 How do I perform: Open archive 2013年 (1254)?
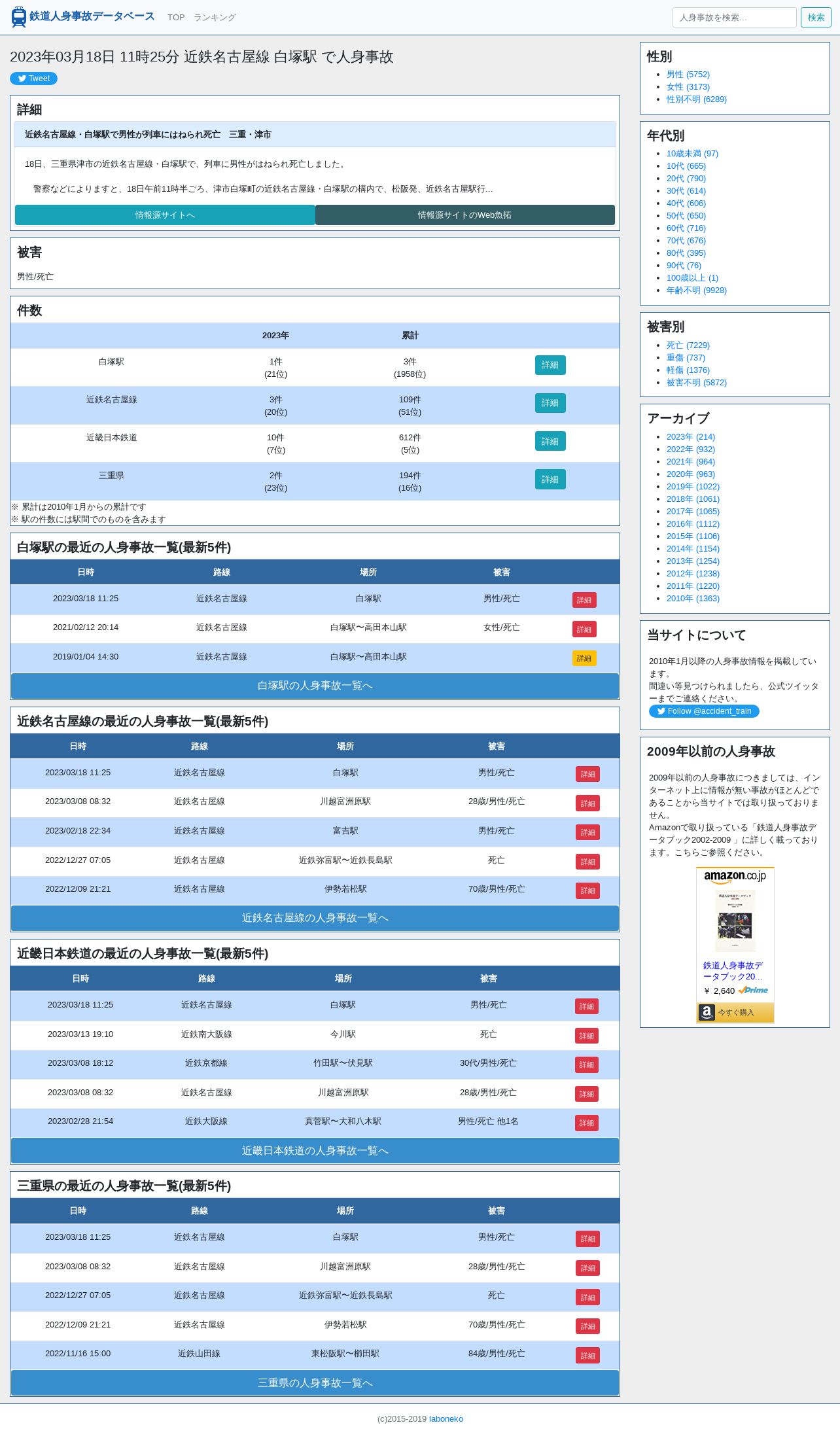coord(693,561)
